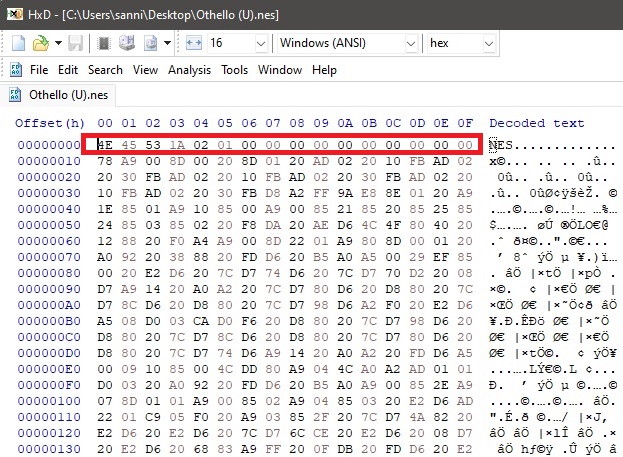
Task: Click the document icon left of File menu
Action: coord(16,70)
